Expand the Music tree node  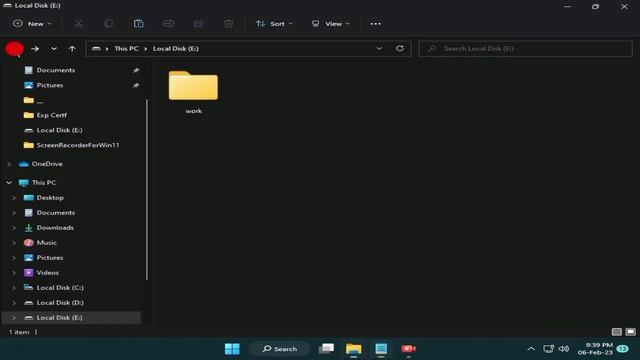[14, 243]
